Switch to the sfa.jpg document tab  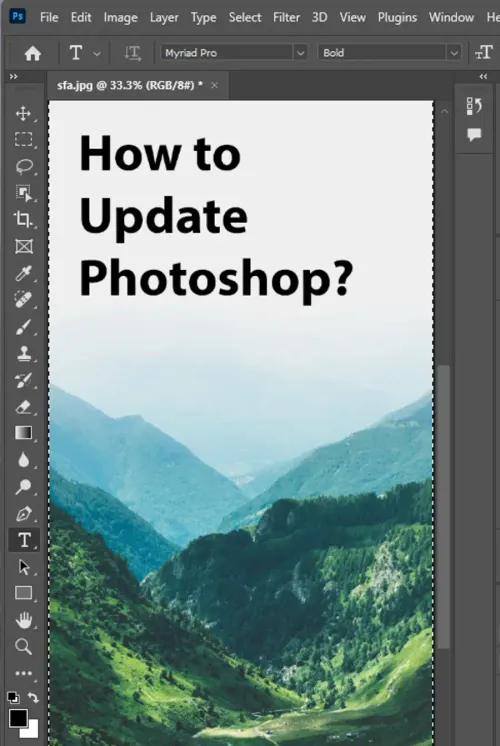pos(129,85)
